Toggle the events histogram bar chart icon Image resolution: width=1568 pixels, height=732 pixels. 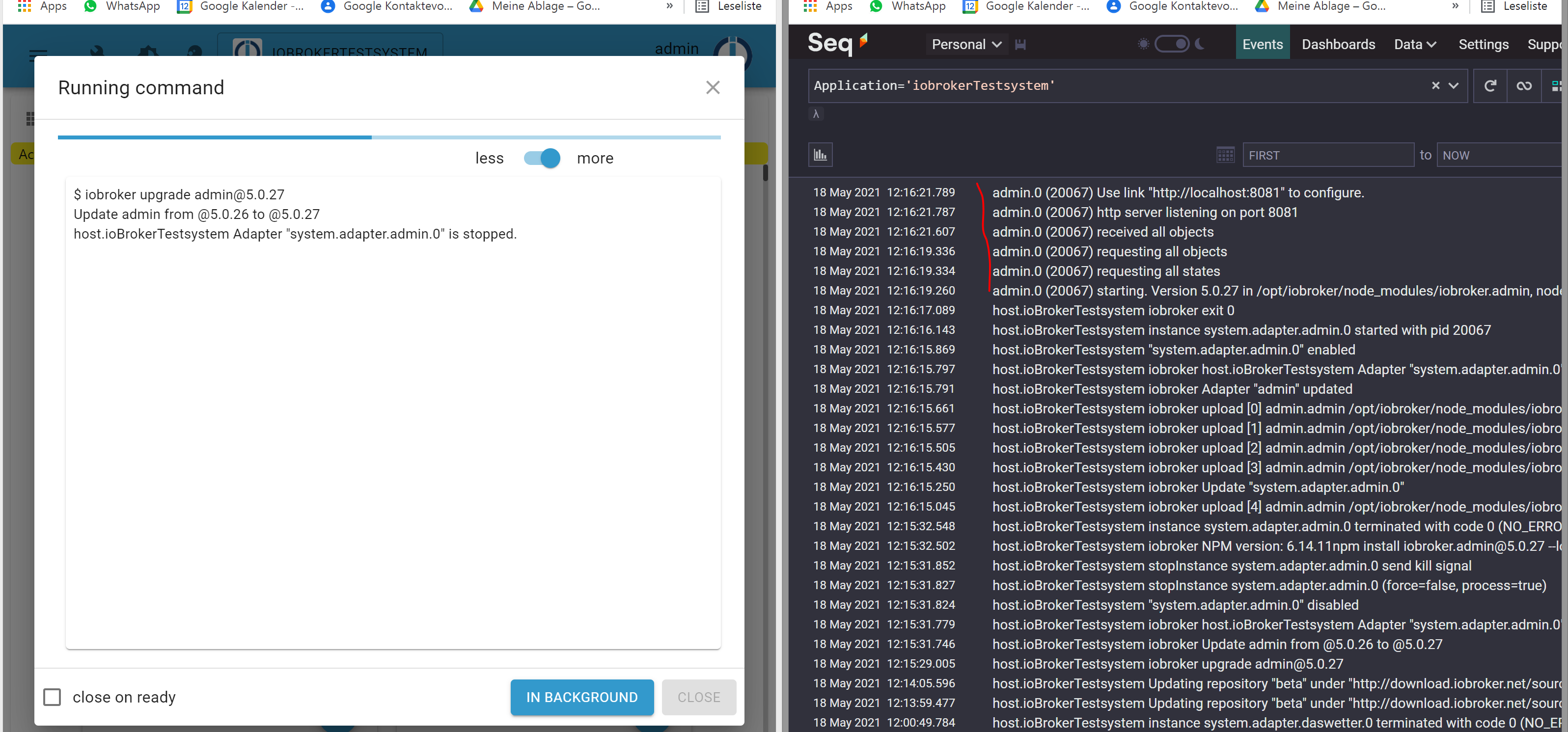click(x=821, y=155)
